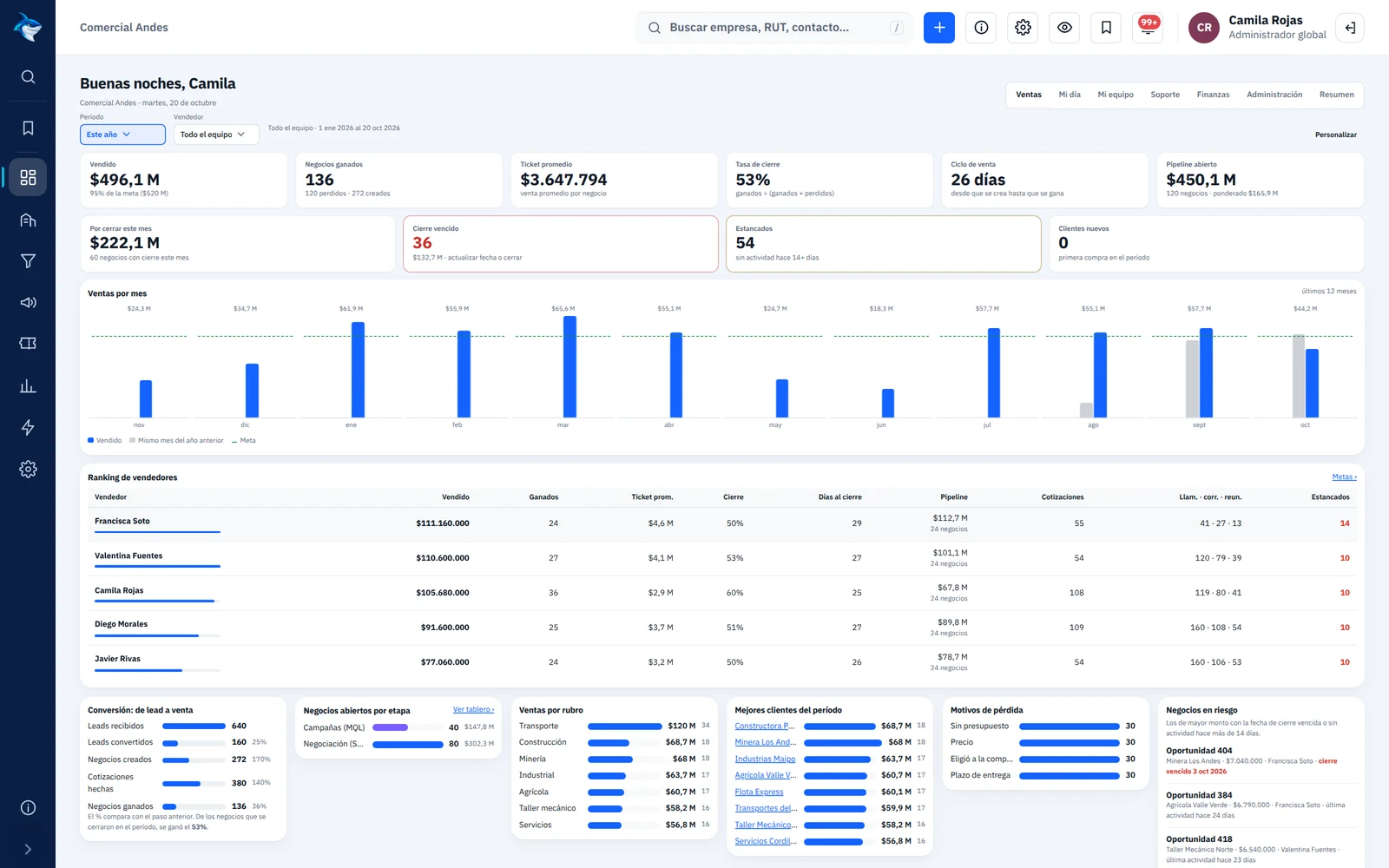The image size is (1389, 868).
Task: Open the 'Todo el equipo' seller dropdown
Action: (x=216, y=135)
